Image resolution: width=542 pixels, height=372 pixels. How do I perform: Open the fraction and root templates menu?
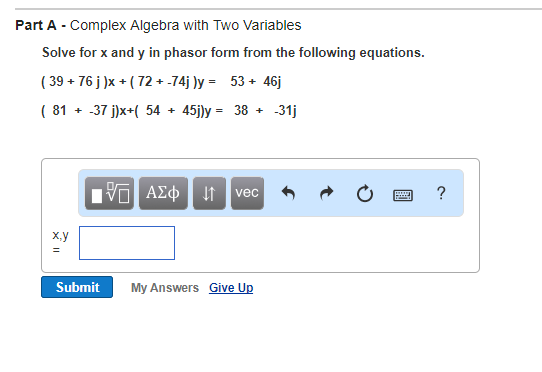[x=109, y=193]
